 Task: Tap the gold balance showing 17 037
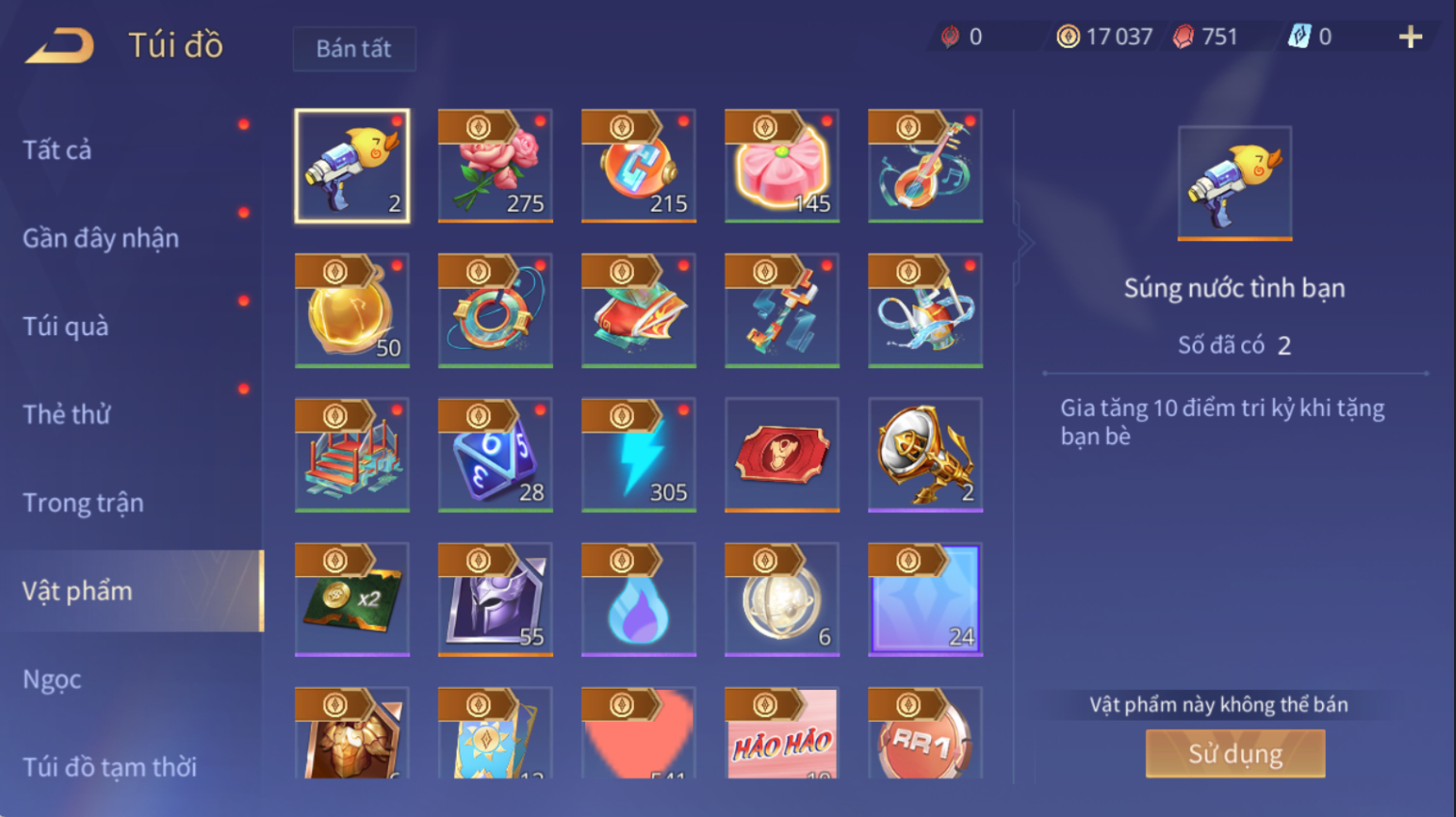click(1104, 37)
